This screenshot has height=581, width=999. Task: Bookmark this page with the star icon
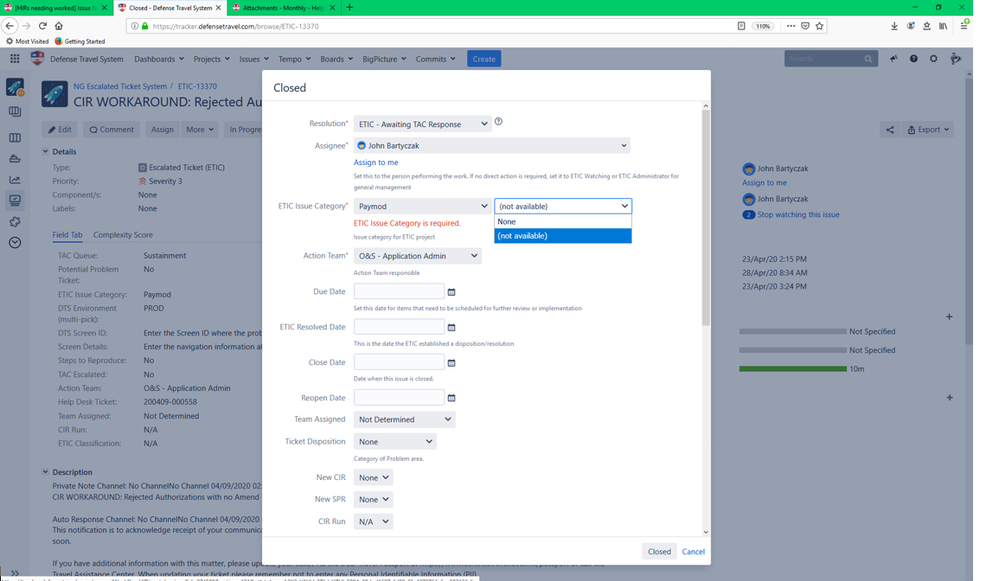tap(819, 26)
